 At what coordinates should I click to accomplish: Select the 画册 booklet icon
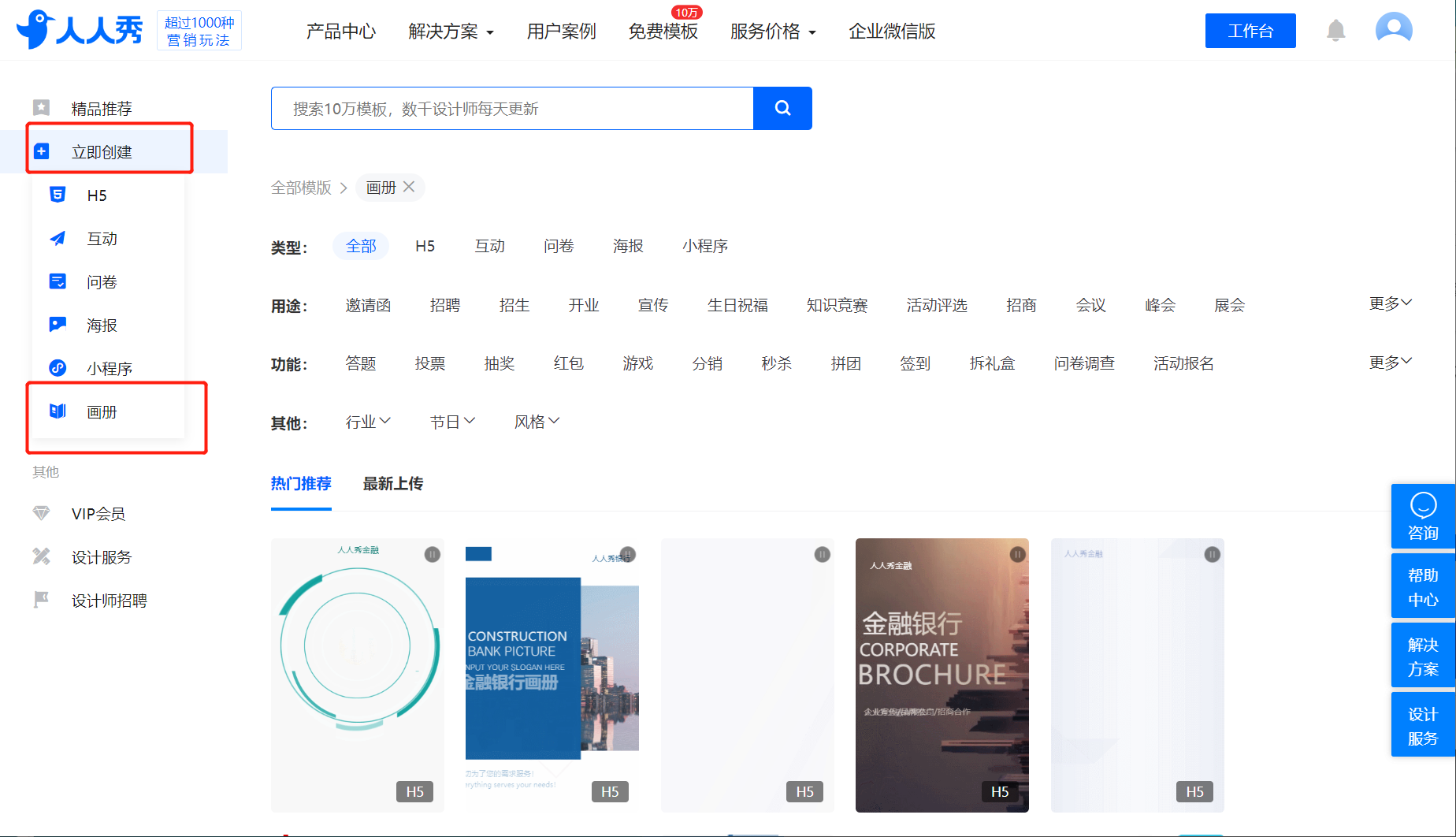point(58,411)
